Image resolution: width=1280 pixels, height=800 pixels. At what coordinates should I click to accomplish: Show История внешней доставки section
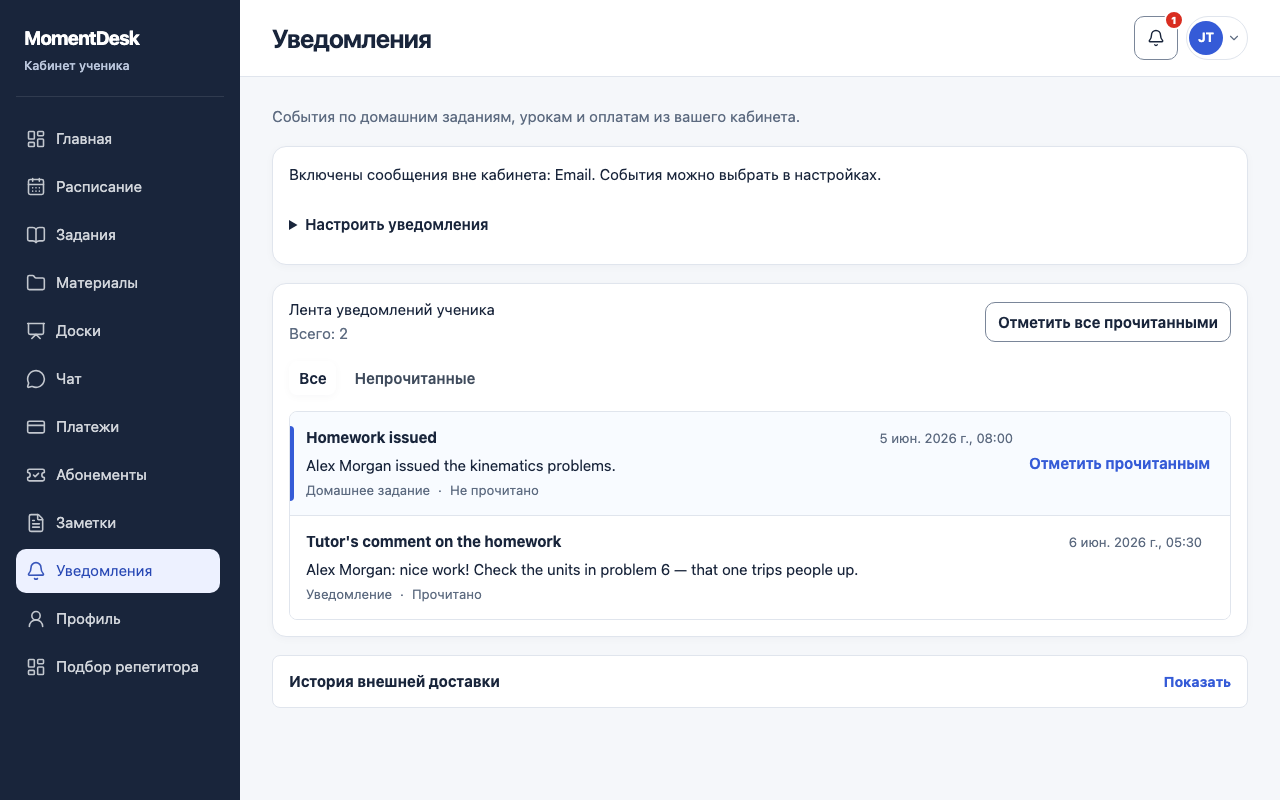tap(1197, 682)
